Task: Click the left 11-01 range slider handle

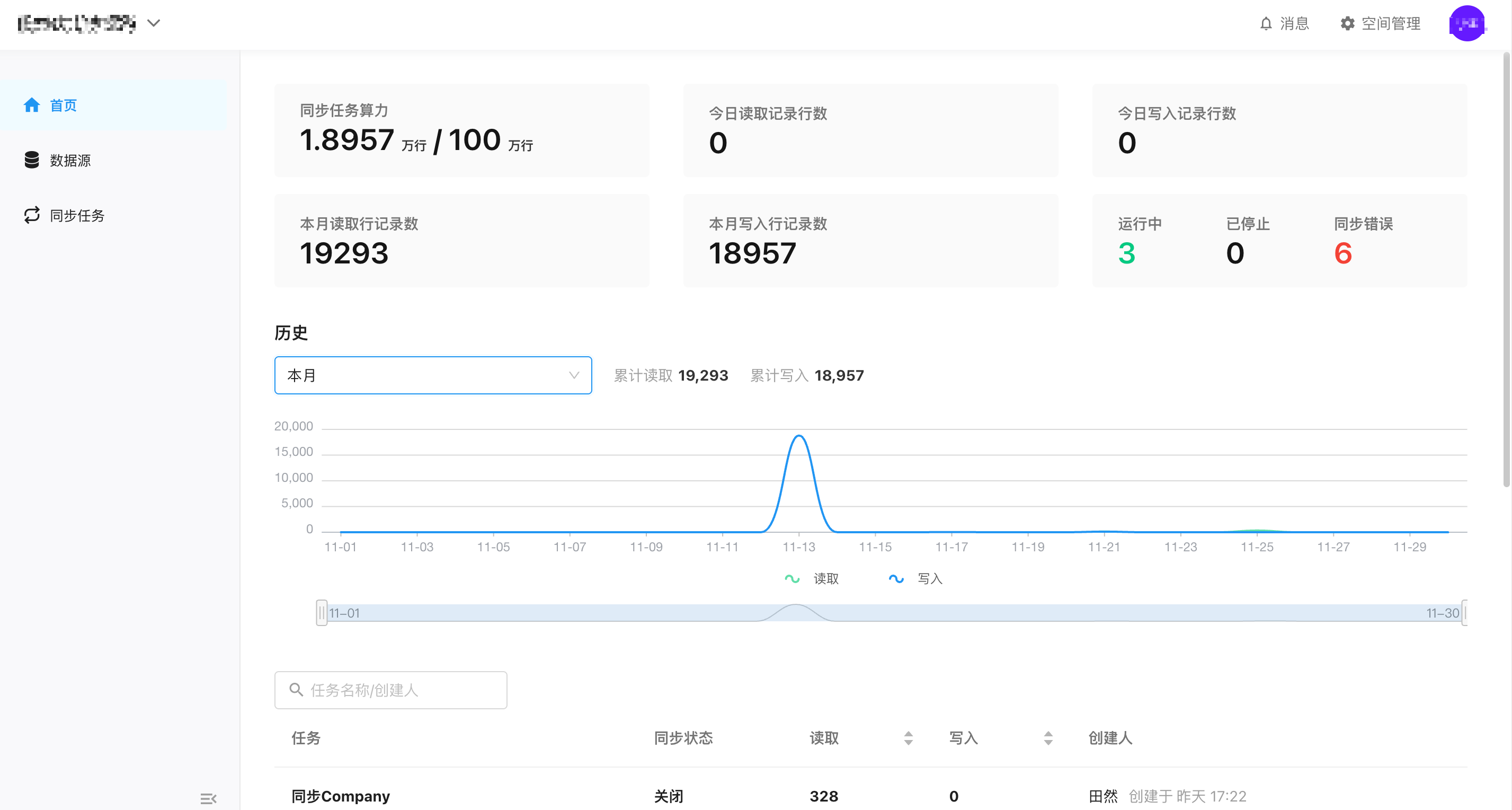Action: pos(321,613)
